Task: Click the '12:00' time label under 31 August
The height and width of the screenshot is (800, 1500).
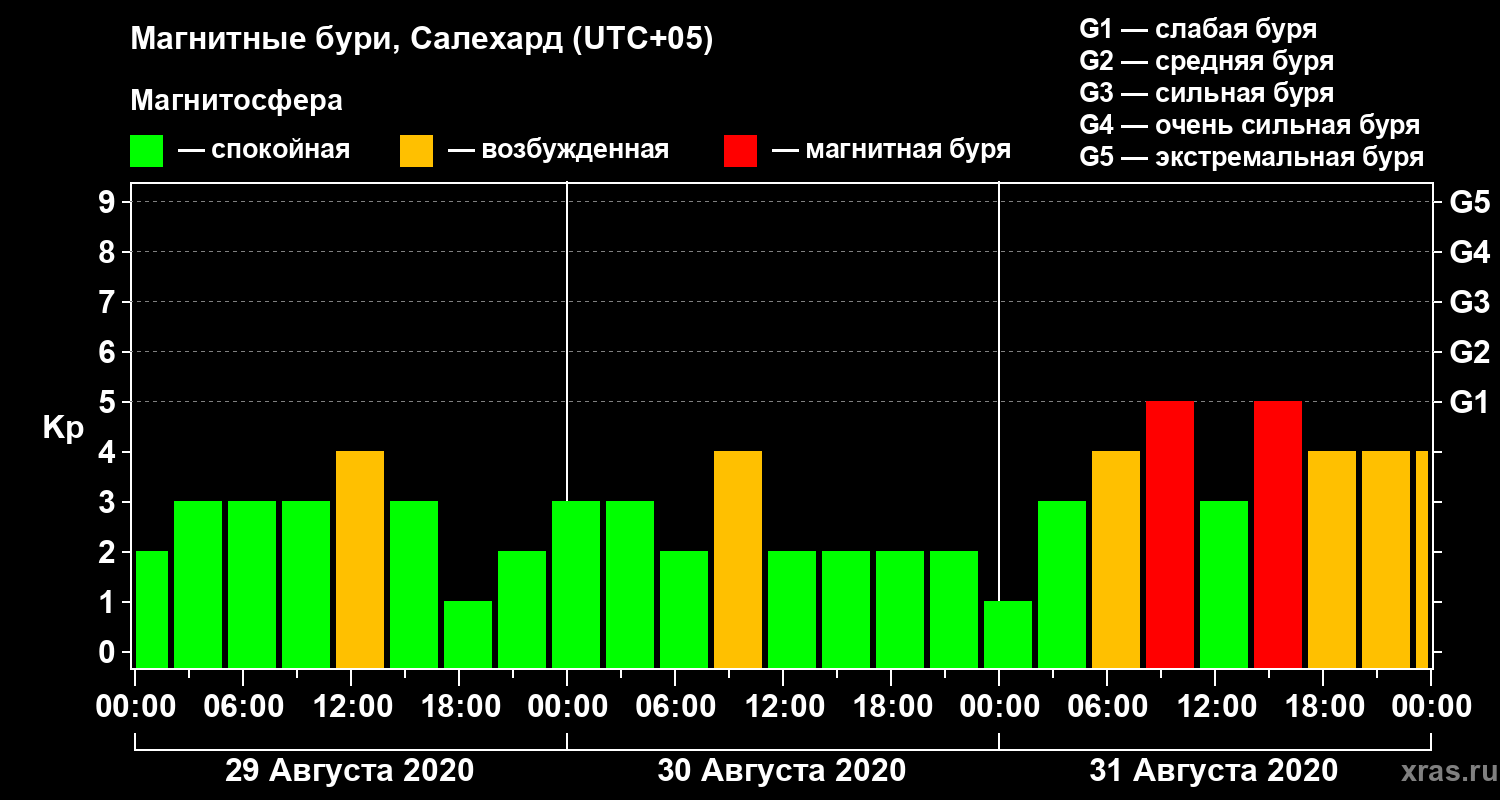Action: pyautogui.click(x=1215, y=707)
